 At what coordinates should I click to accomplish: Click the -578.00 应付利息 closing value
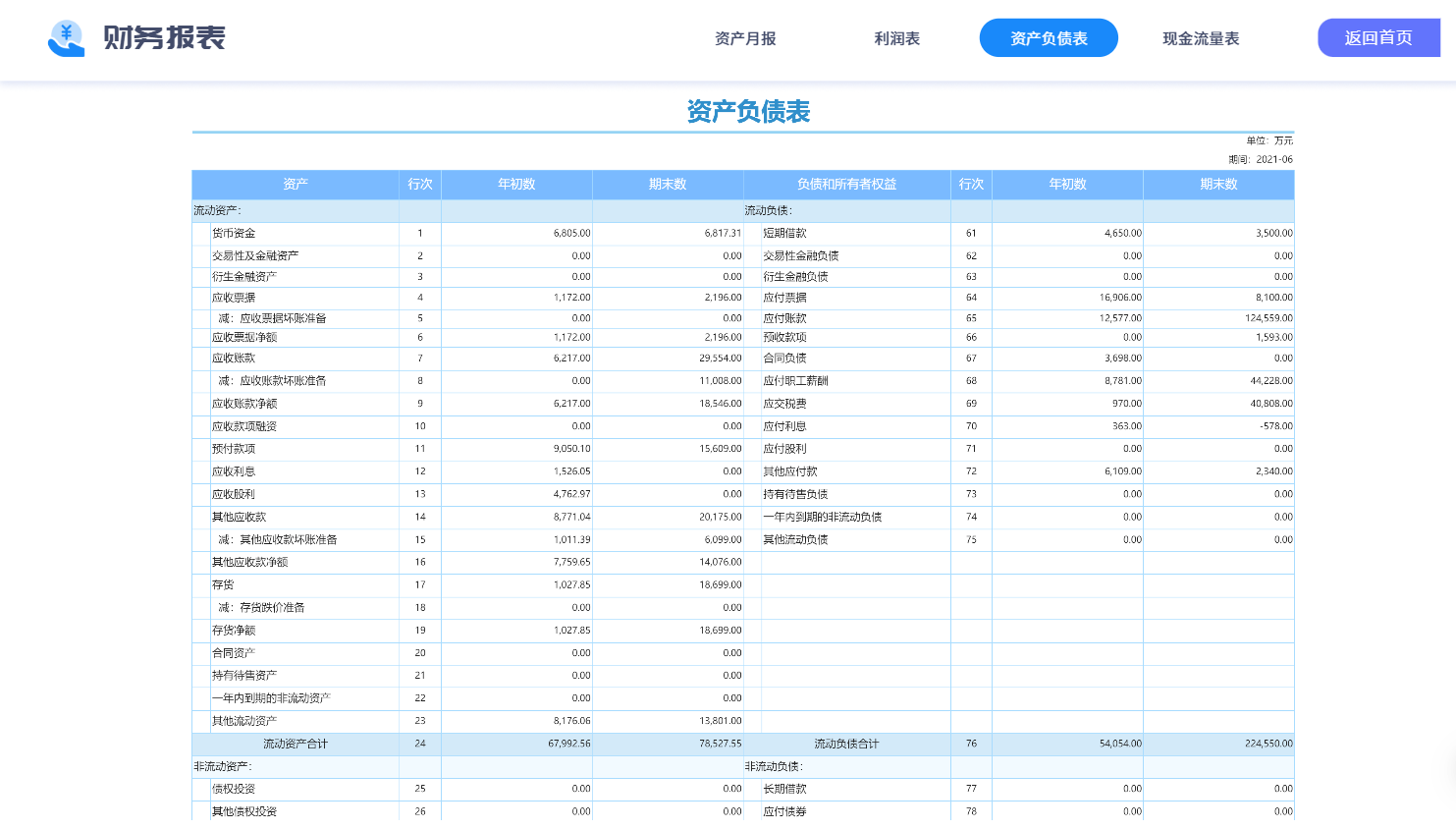tap(1276, 426)
